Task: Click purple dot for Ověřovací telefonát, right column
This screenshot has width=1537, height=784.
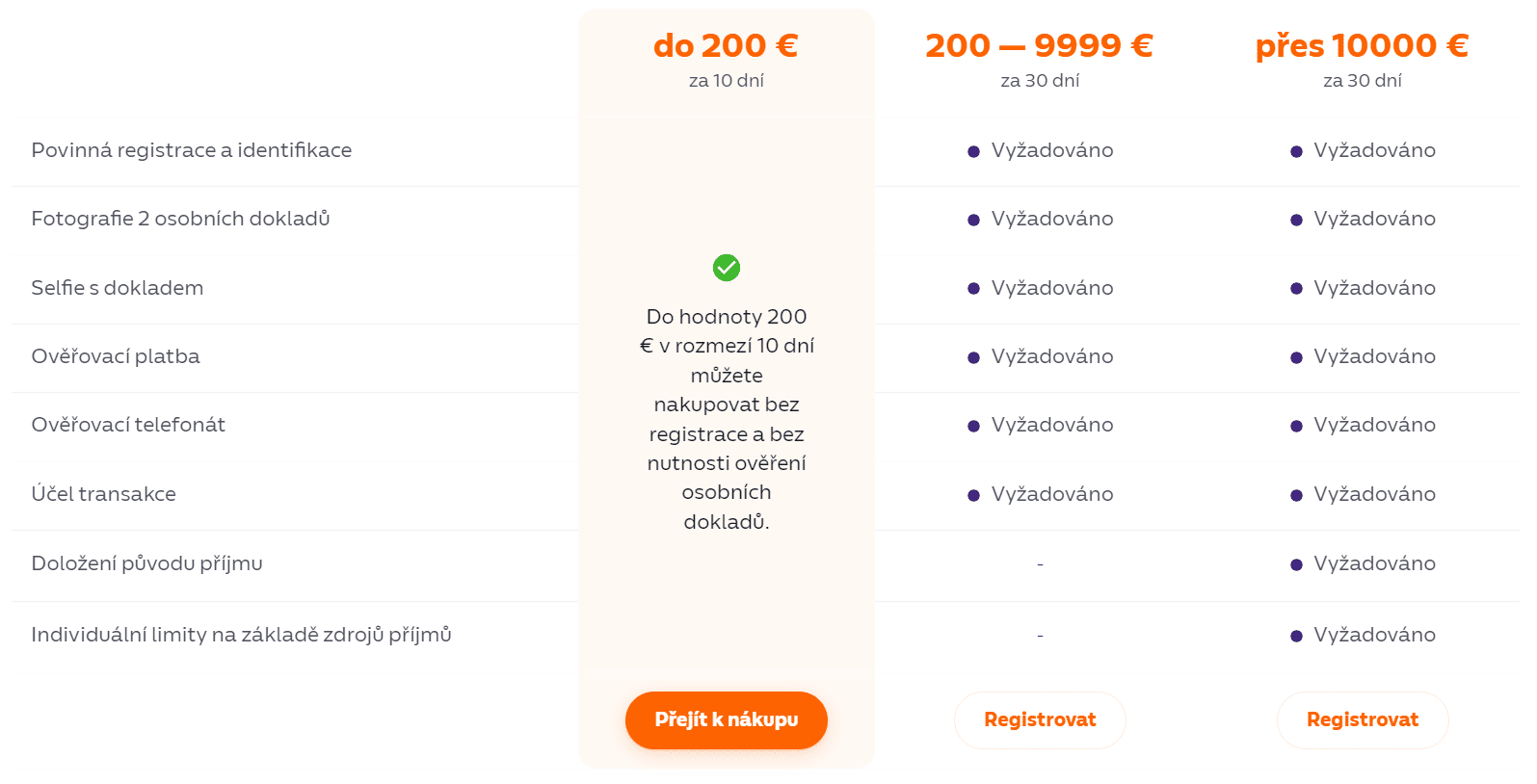Action: click(1296, 426)
